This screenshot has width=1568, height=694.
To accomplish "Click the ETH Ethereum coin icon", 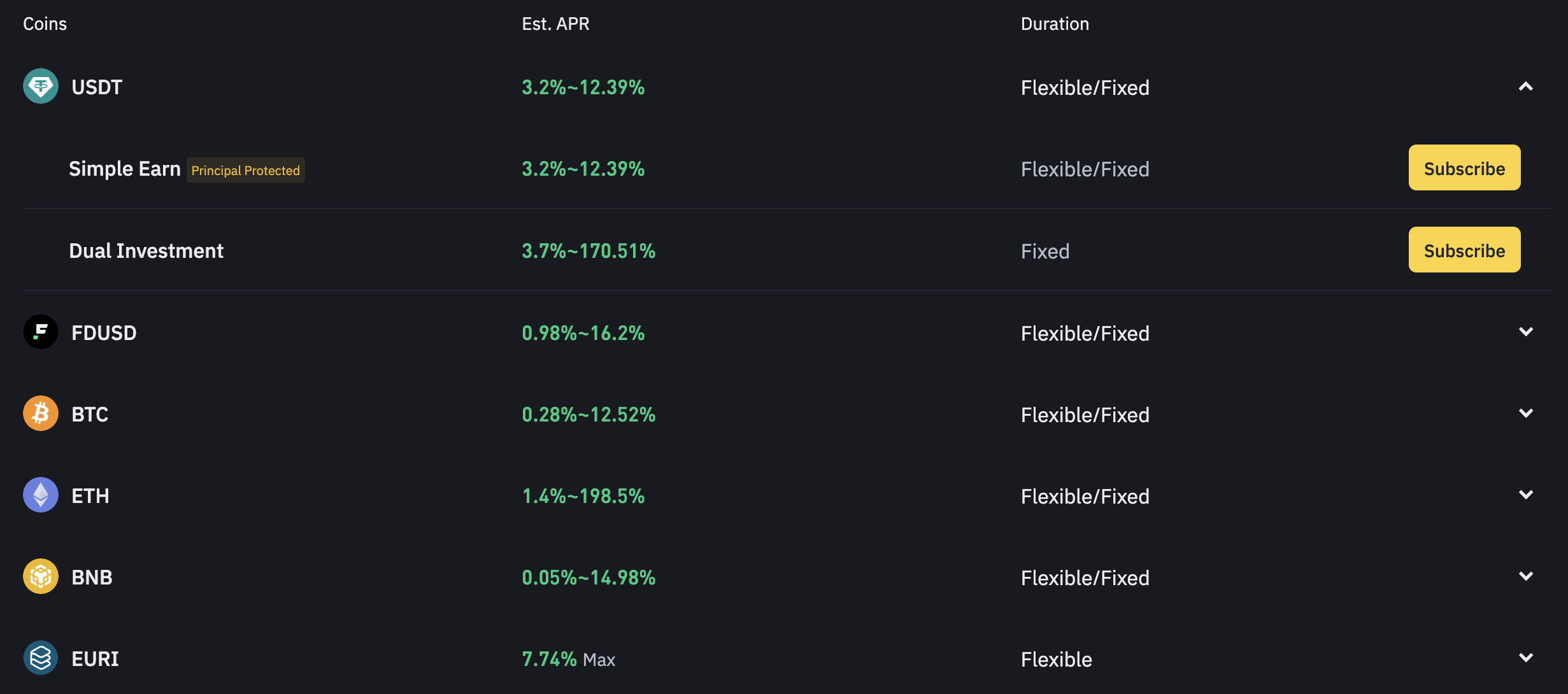I will (41, 495).
